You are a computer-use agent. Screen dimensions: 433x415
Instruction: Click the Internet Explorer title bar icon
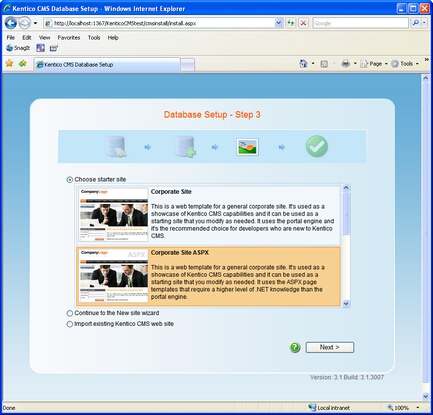coord(7,8)
